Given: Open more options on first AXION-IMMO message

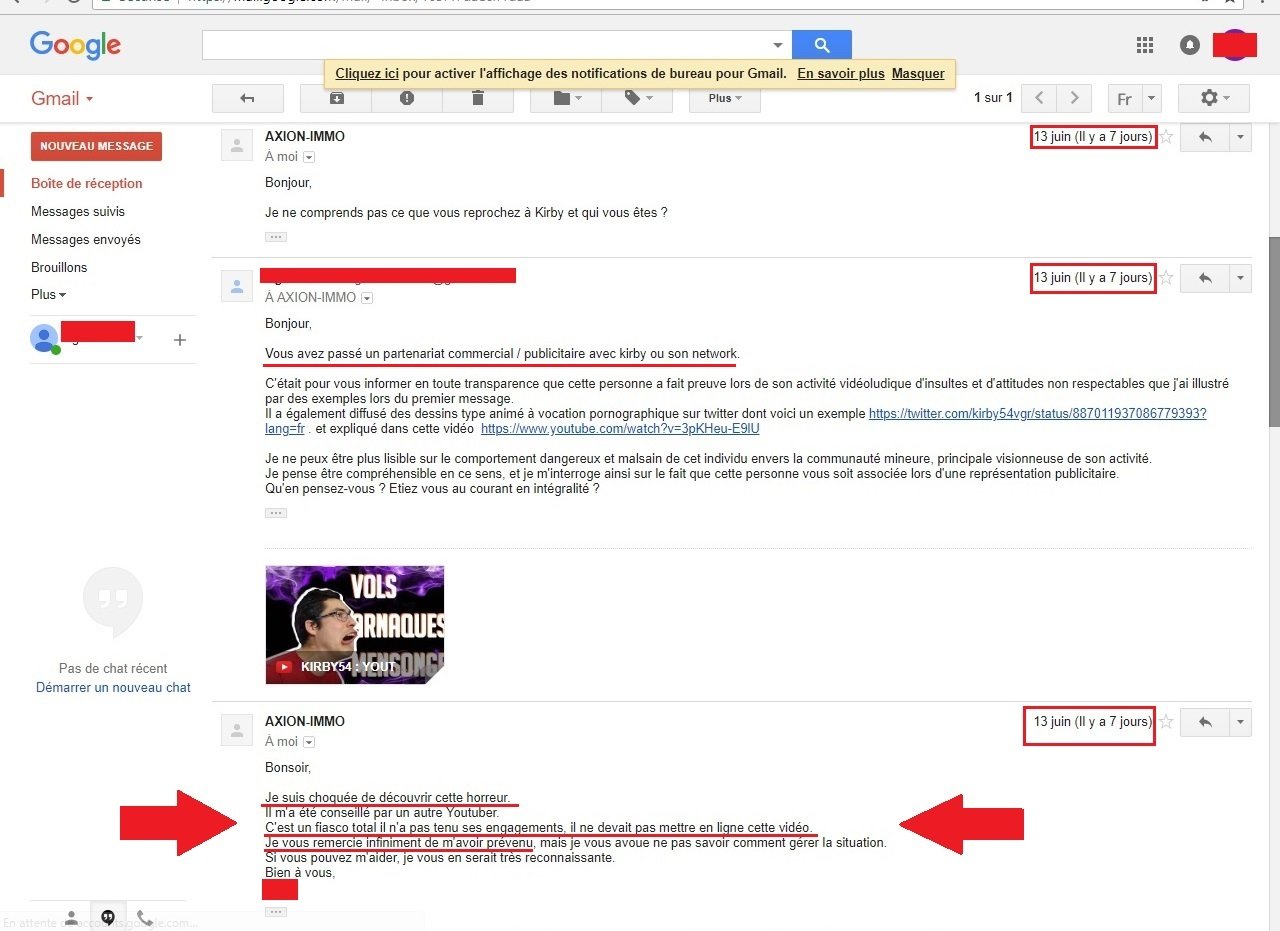Looking at the screenshot, I should [x=1241, y=138].
